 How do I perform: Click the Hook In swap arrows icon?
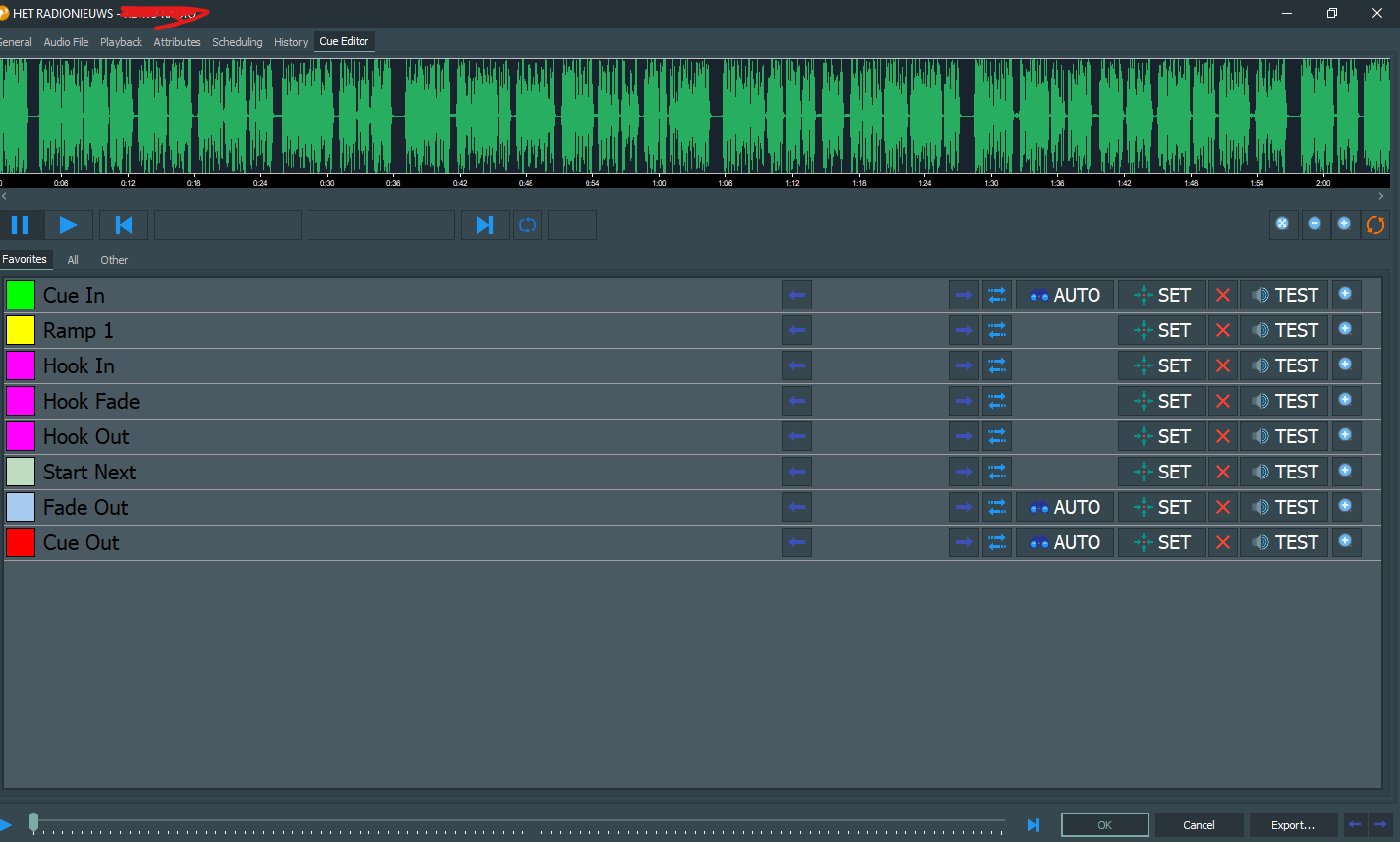[997, 365]
